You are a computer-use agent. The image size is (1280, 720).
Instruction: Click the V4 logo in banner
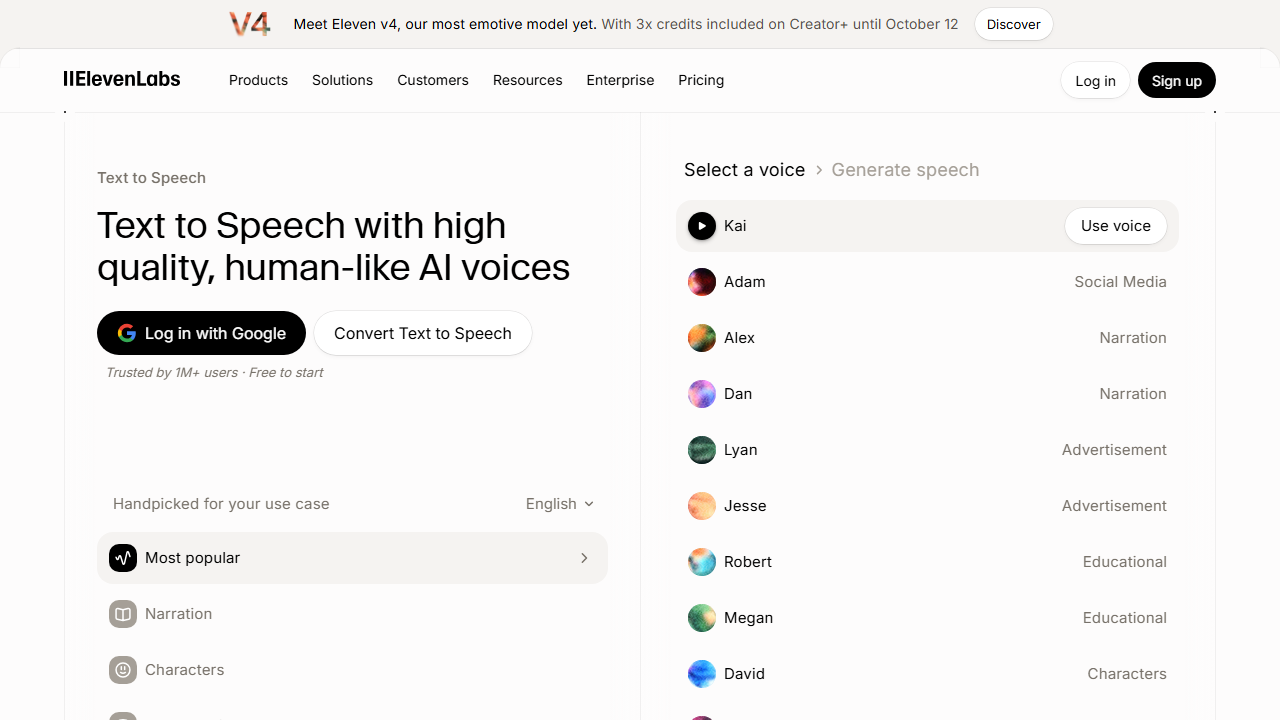[x=250, y=24]
